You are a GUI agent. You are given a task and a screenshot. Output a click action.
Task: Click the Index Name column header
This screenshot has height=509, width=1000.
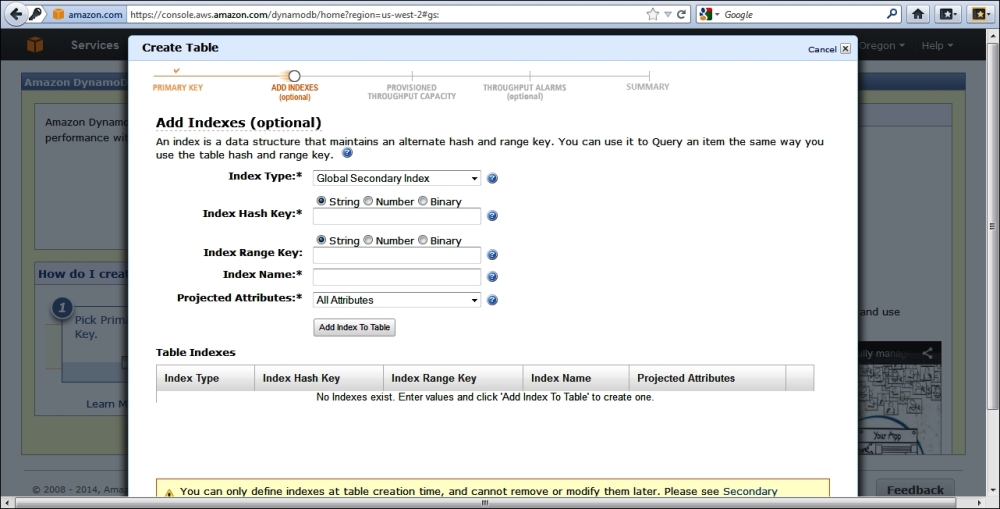coord(576,378)
